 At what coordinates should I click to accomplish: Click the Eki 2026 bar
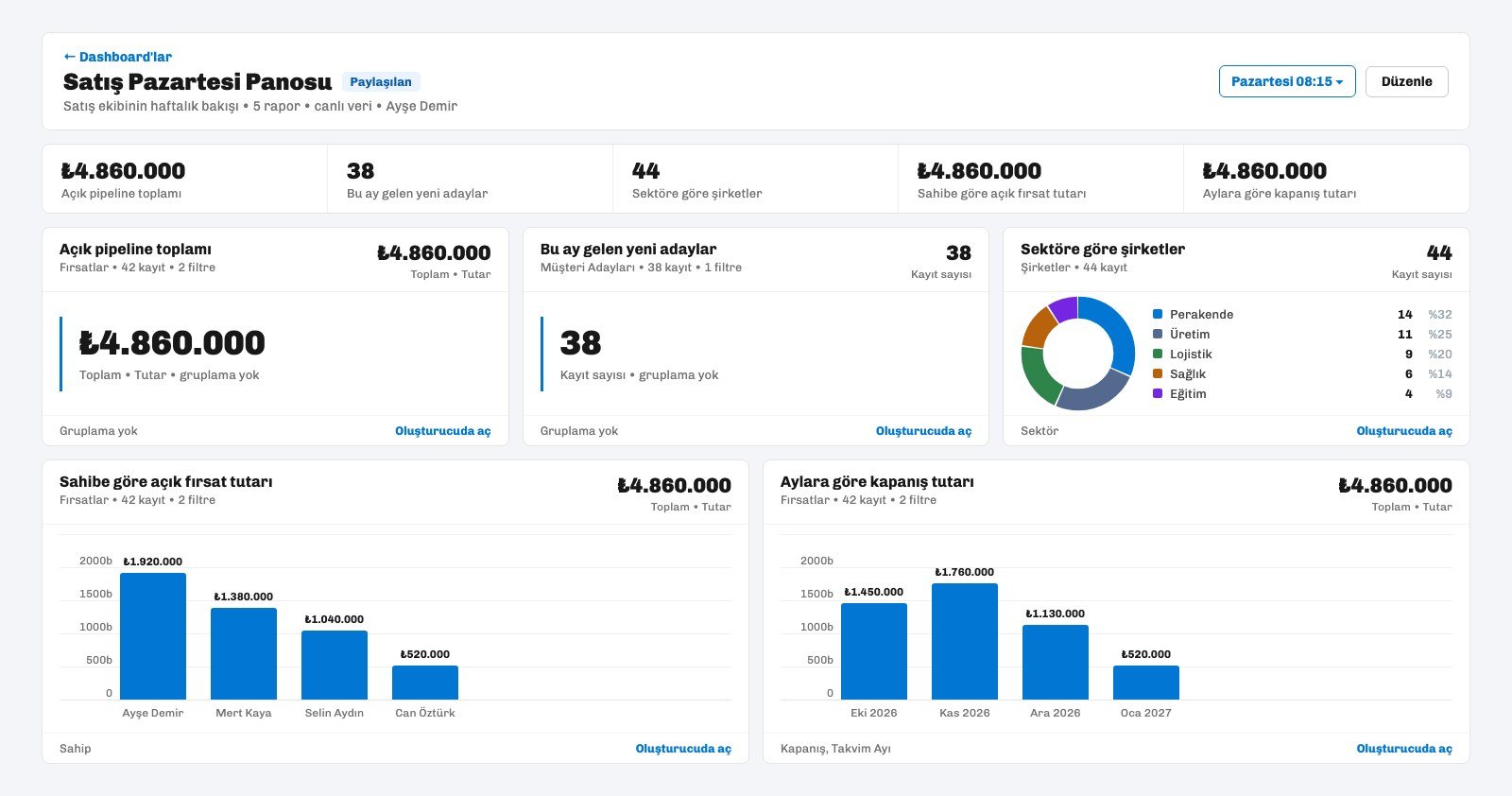[874, 651]
